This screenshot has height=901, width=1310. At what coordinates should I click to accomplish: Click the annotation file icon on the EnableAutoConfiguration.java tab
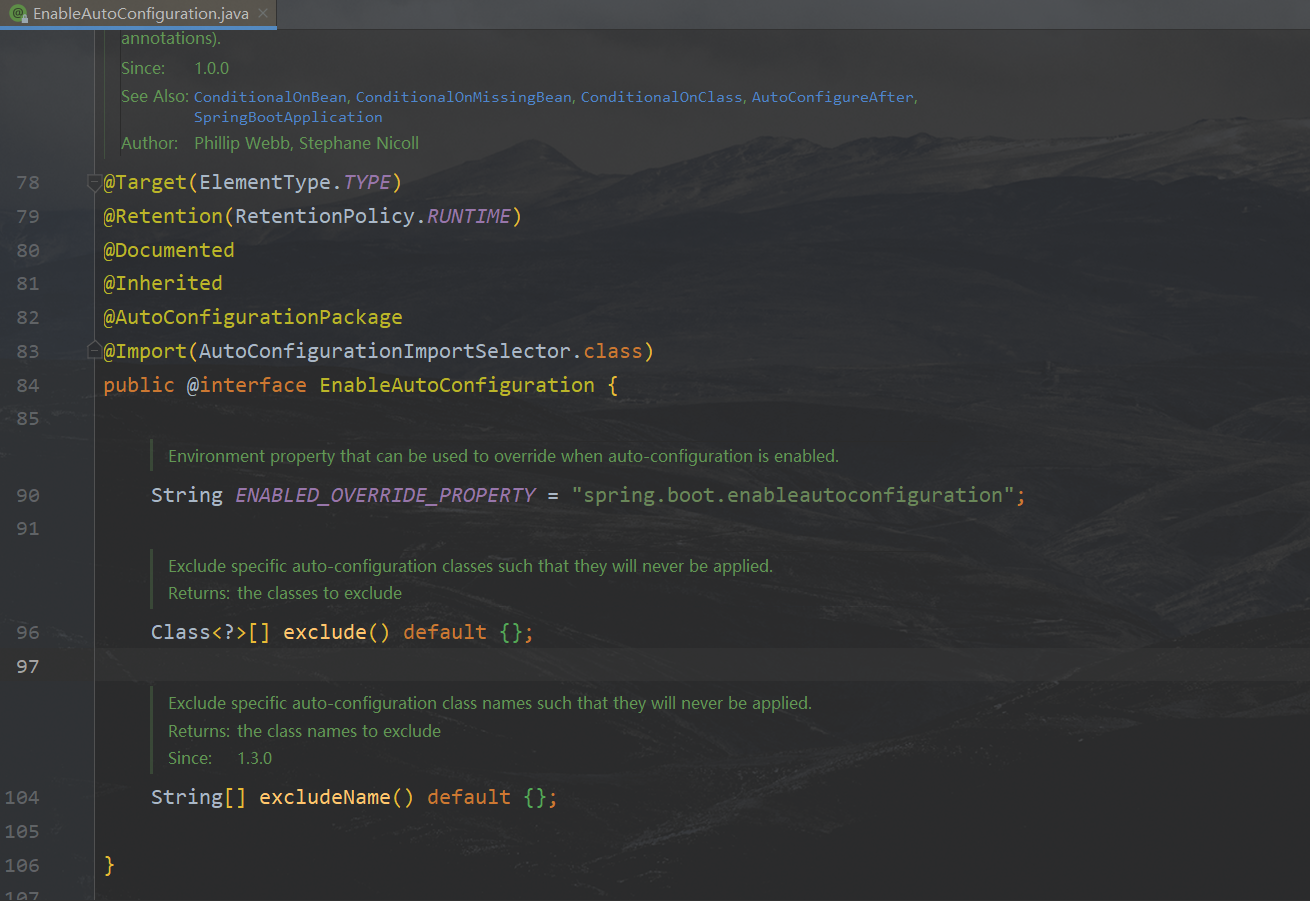click(x=17, y=14)
